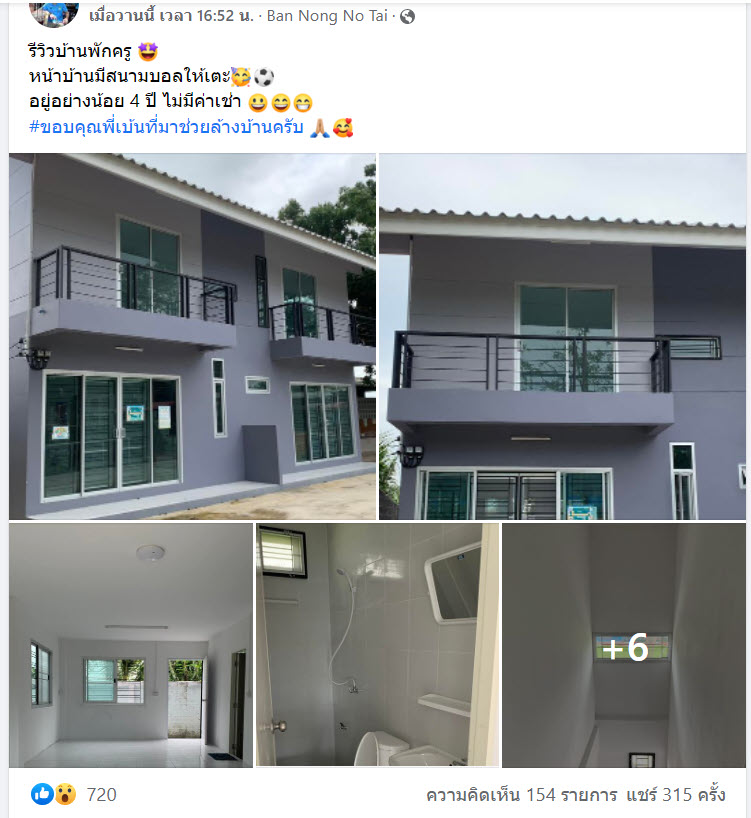Image resolution: width=751 pixels, height=818 pixels.
Task: Click the folded hands emoji
Action: pos(320,127)
